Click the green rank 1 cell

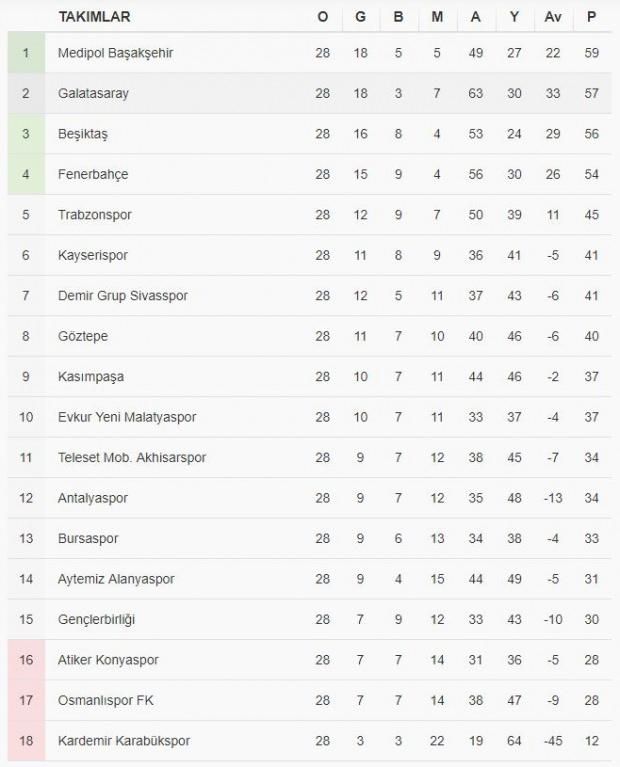point(26,53)
